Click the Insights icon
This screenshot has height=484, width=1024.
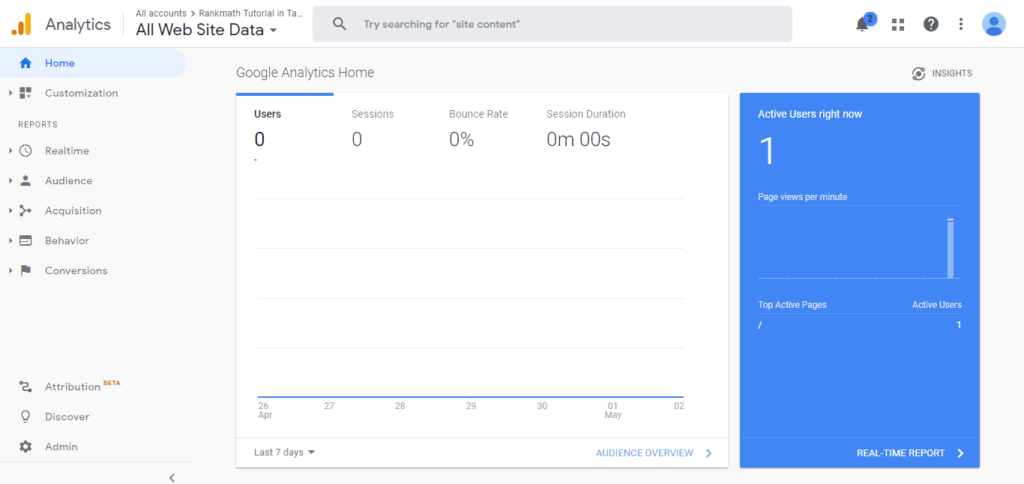coord(918,74)
